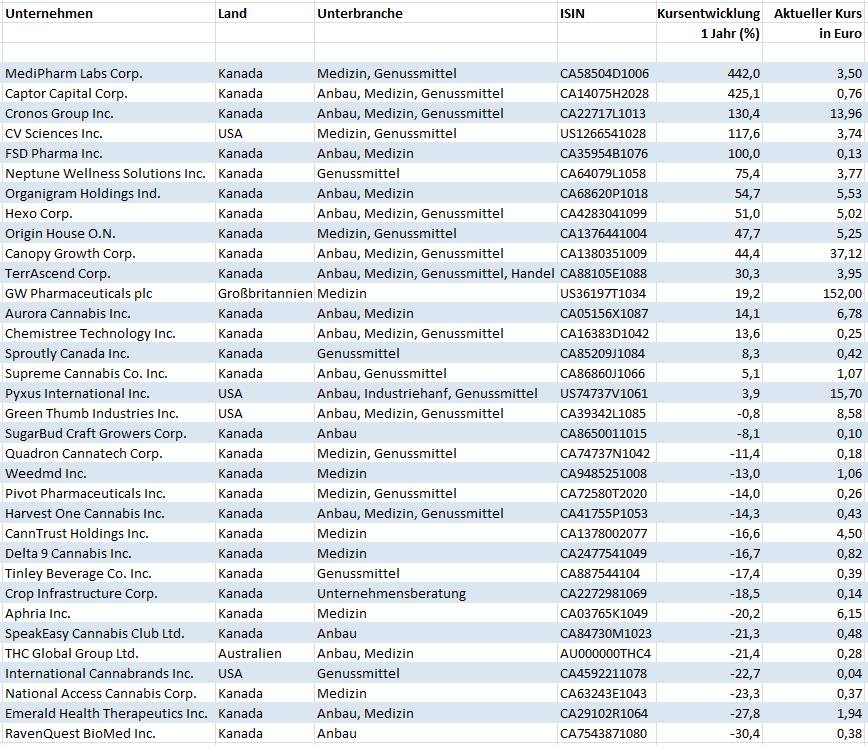This screenshot has height=745, width=868.
Task: Click the Canopy Growth Corp. cell
Action: (x=108, y=253)
